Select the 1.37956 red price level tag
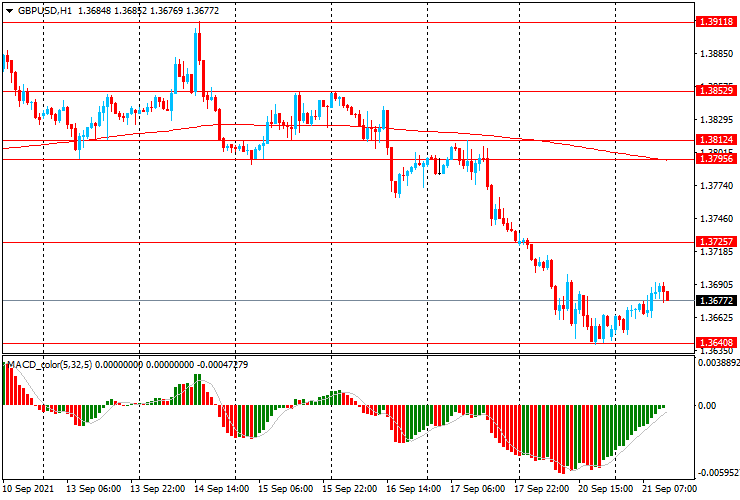This screenshot has height=500, width=740. pyautogui.click(x=716, y=159)
